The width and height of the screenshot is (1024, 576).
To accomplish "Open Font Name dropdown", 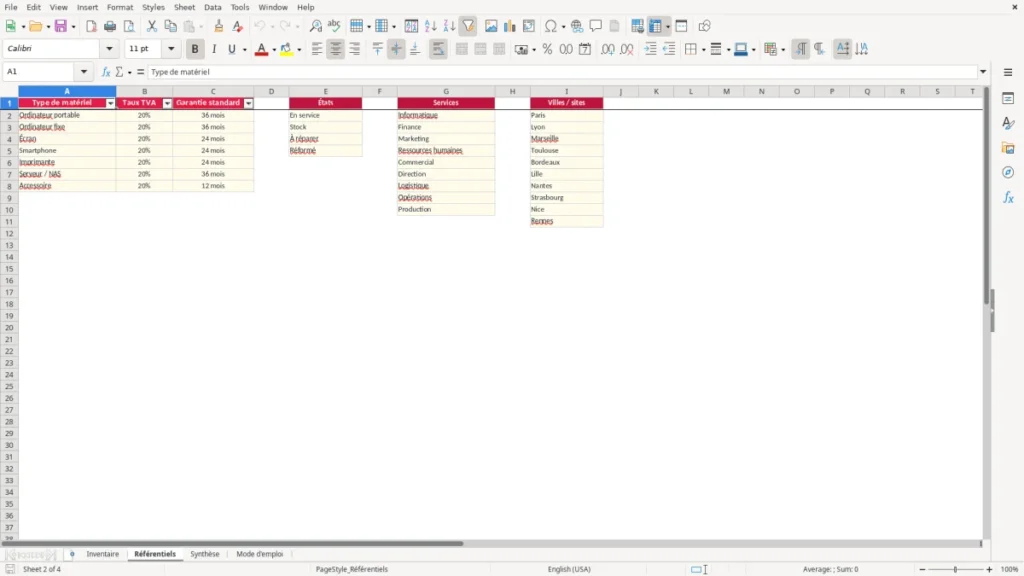I will click(109, 48).
